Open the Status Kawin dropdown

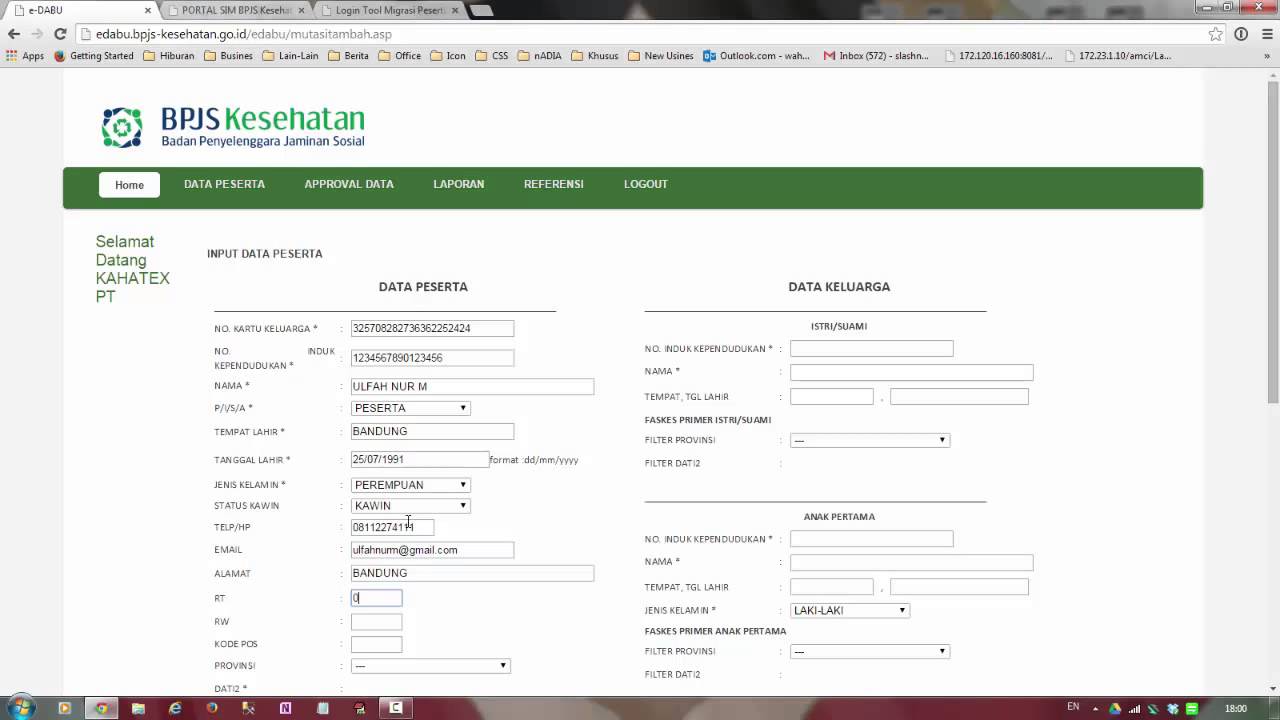(410, 506)
